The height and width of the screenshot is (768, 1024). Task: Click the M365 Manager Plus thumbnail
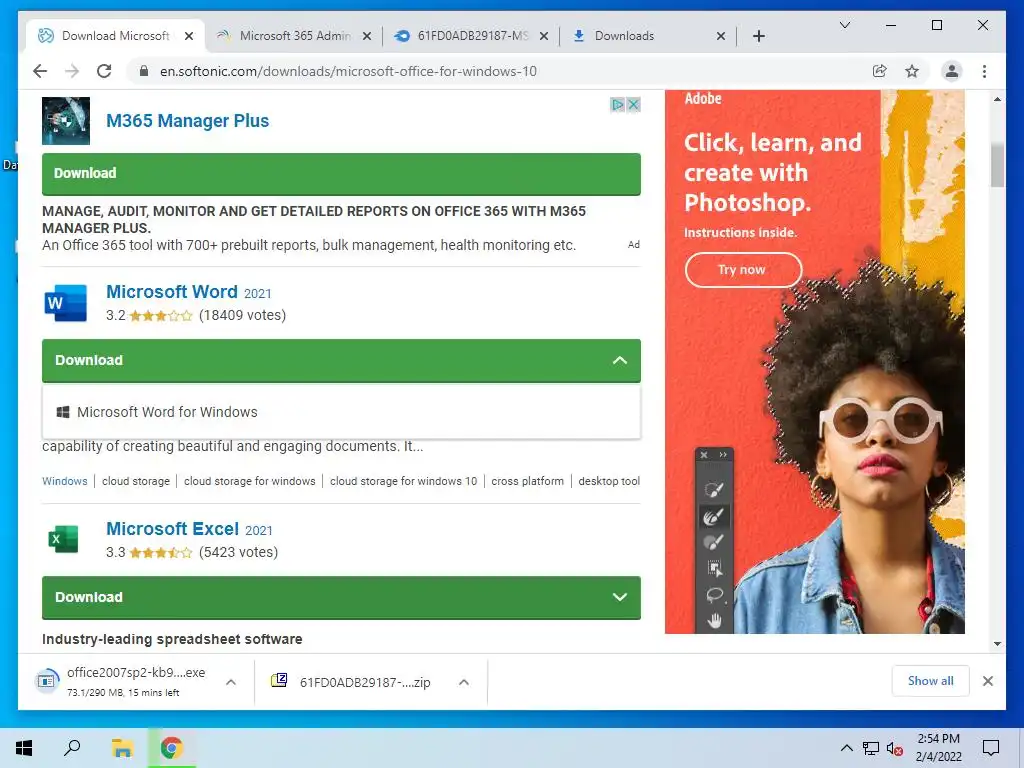[66, 121]
